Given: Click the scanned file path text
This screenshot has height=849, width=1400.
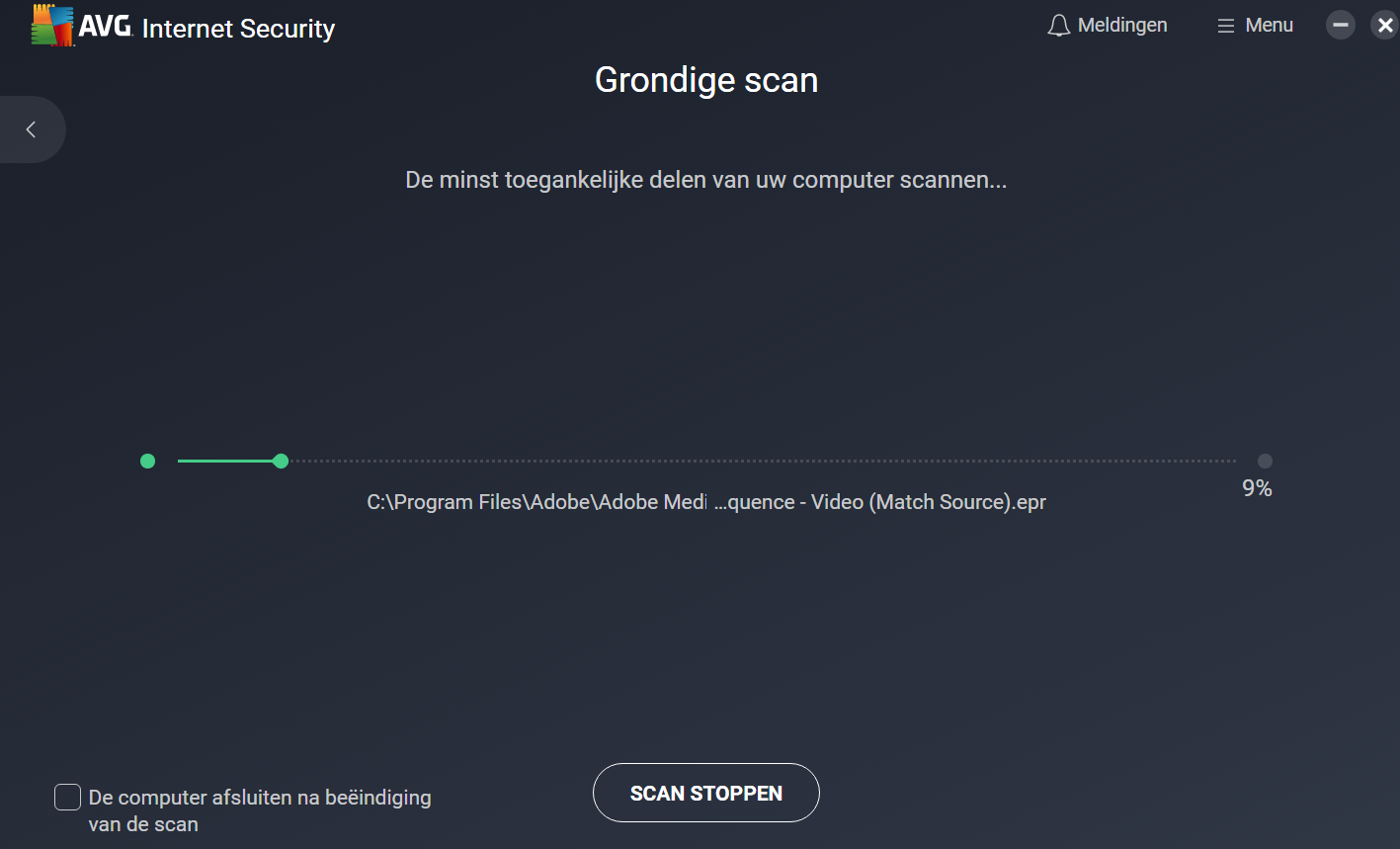Looking at the screenshot, I should pos(705,502).
